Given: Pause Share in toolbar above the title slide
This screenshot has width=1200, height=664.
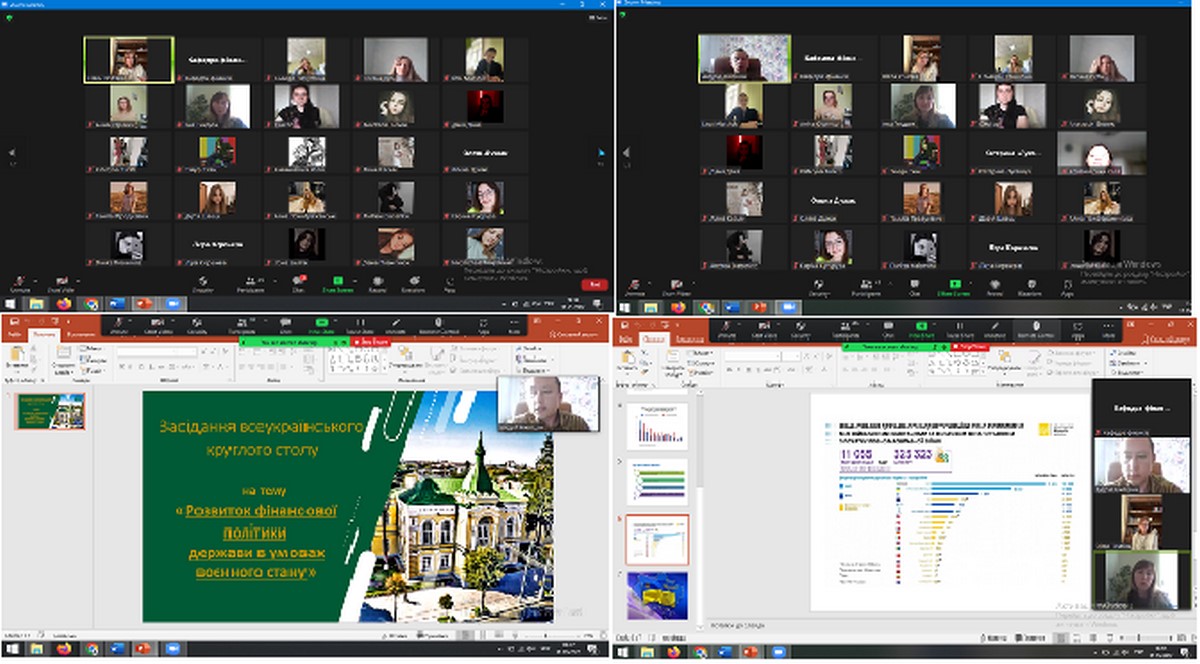Looking at the screenshot, I should pos(359,324).
